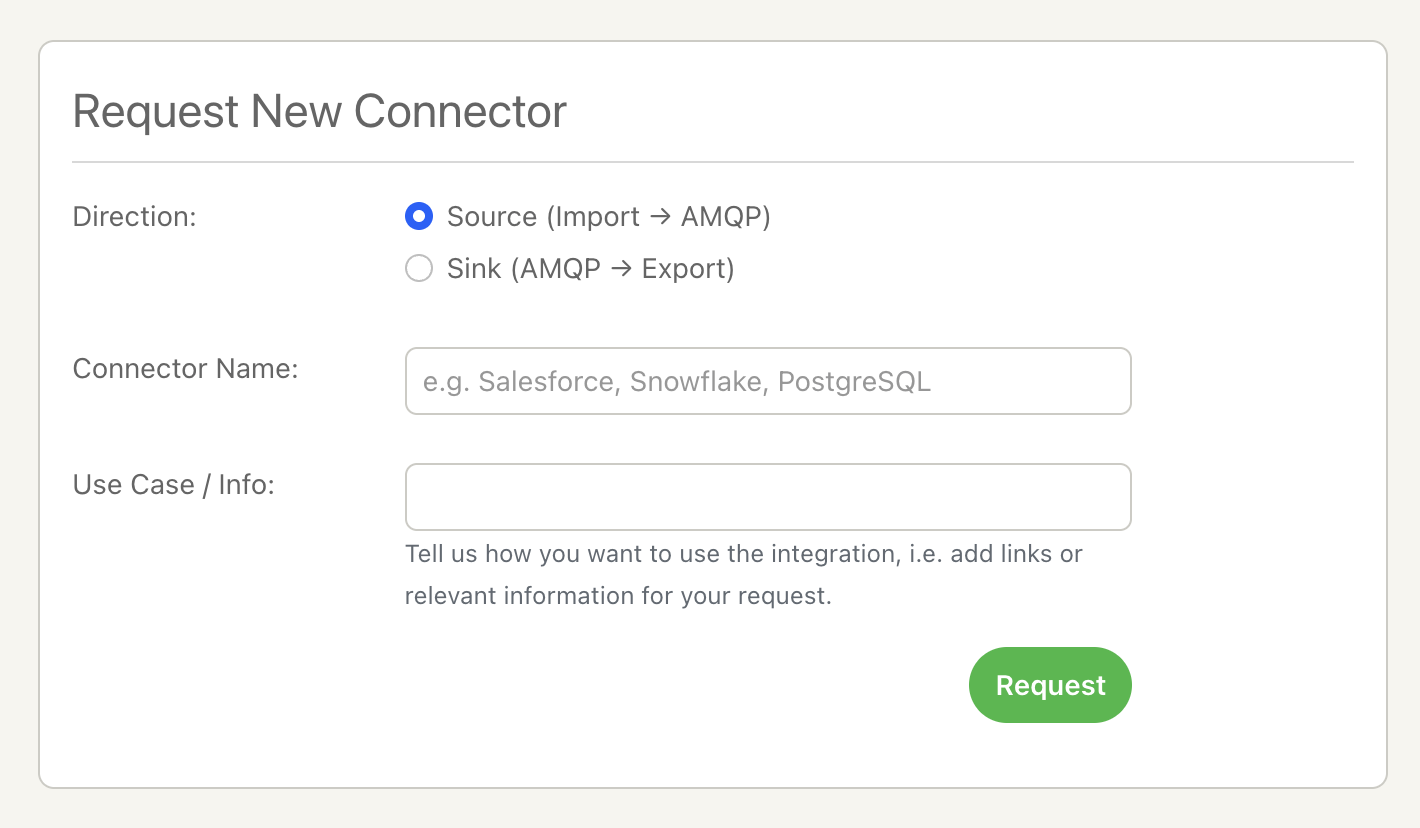
Task: Select the Sink (AMQP → Export) radio button
Action: (x=419, y=269)
